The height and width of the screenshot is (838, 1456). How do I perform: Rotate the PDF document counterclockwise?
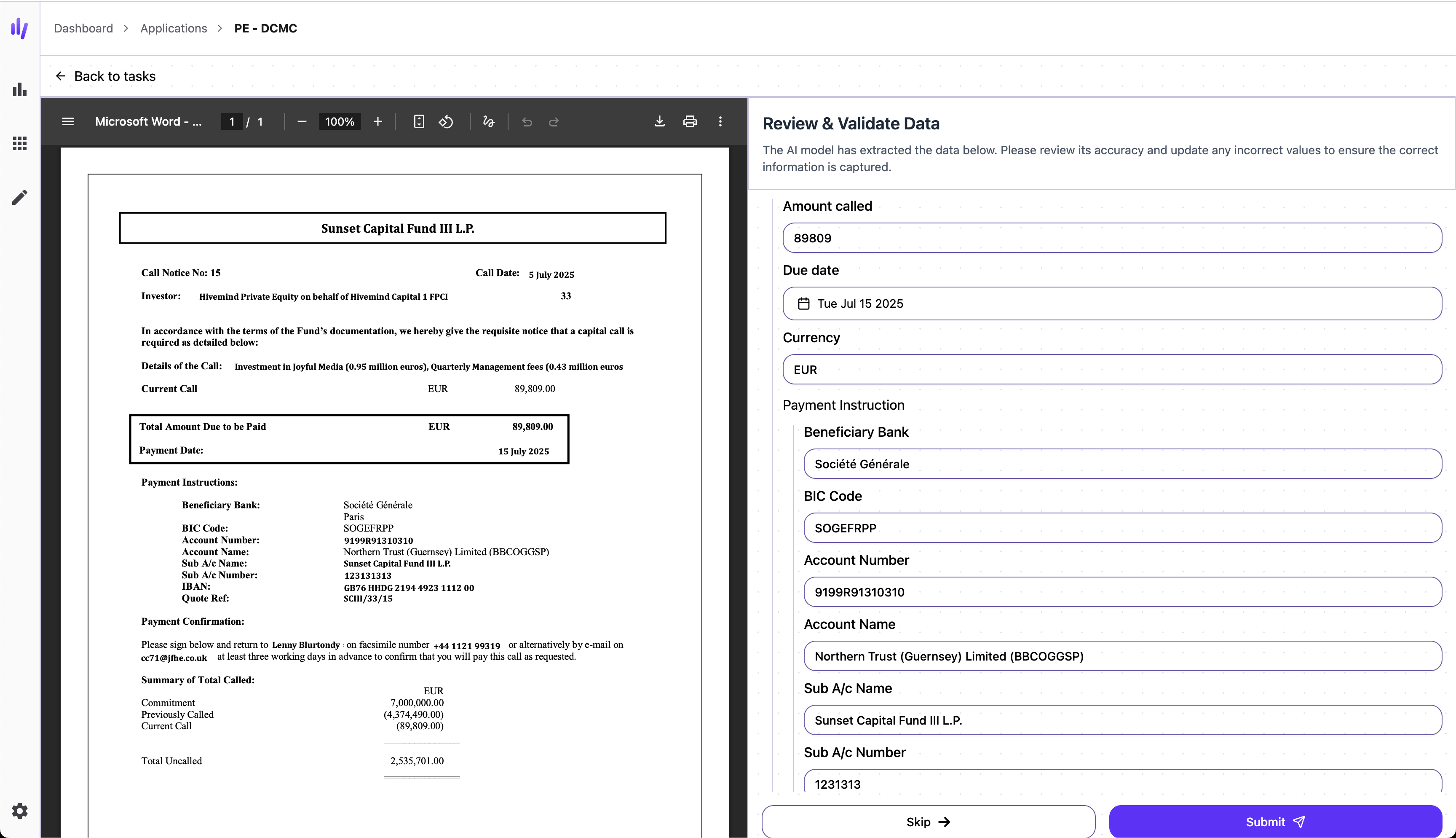[x=446, y=121]
